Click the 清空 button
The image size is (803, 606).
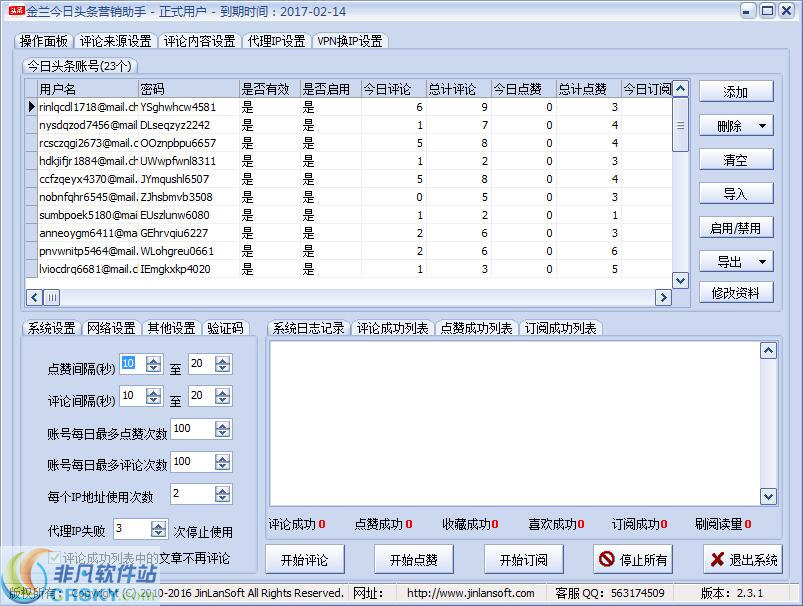coord(736,160)
